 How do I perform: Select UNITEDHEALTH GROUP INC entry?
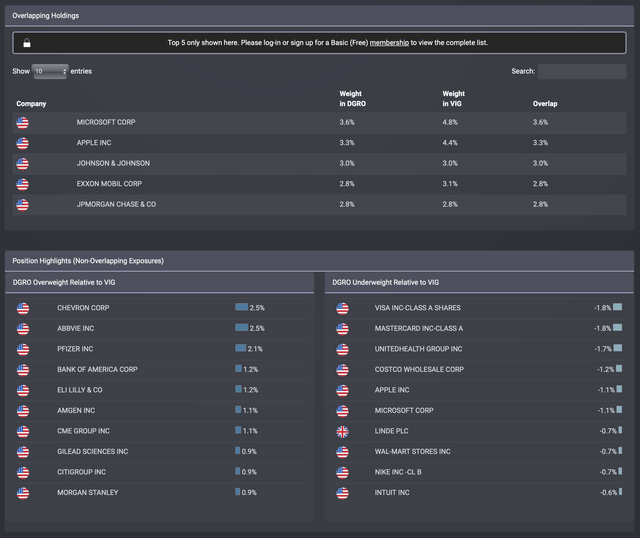pyautogui.click(x=418, y=349)
